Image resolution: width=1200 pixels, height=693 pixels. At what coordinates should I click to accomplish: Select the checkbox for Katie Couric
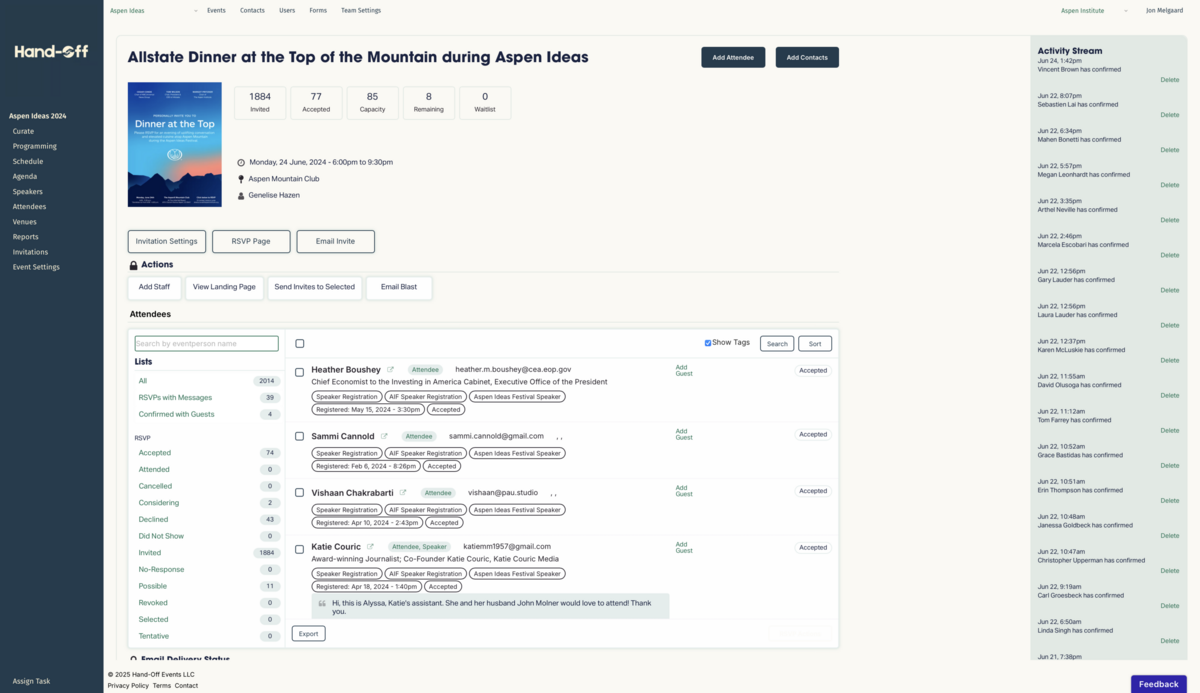(300, 549)
